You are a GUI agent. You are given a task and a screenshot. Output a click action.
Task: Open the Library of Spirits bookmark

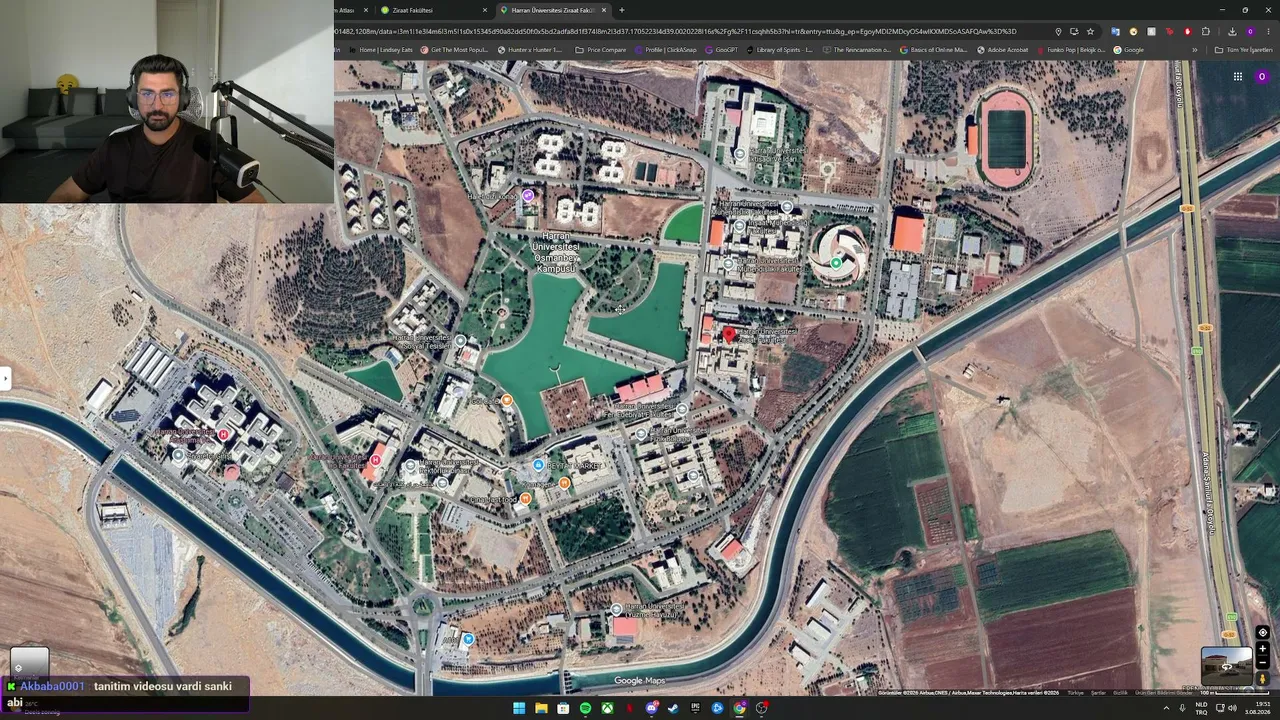[x=779, y=50]
